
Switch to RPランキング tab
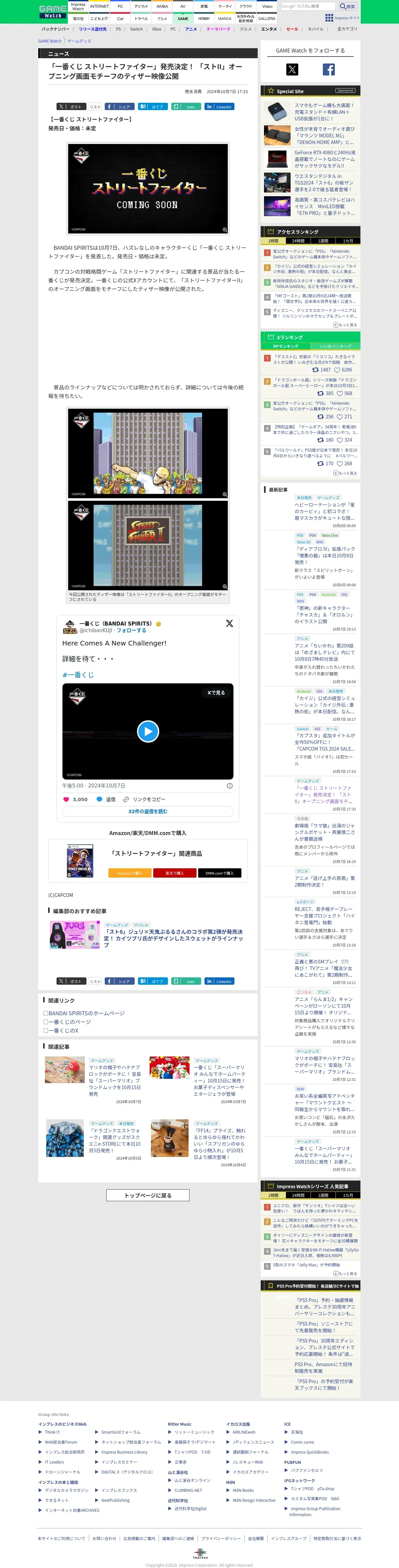pos(286,346)
